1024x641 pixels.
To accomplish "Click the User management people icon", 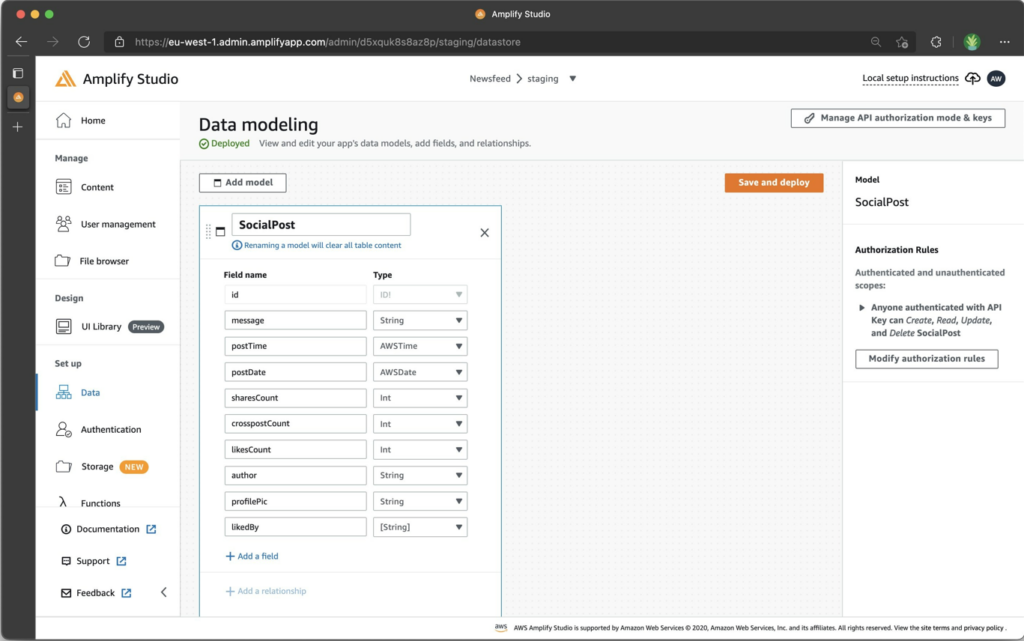I will 63,224.
